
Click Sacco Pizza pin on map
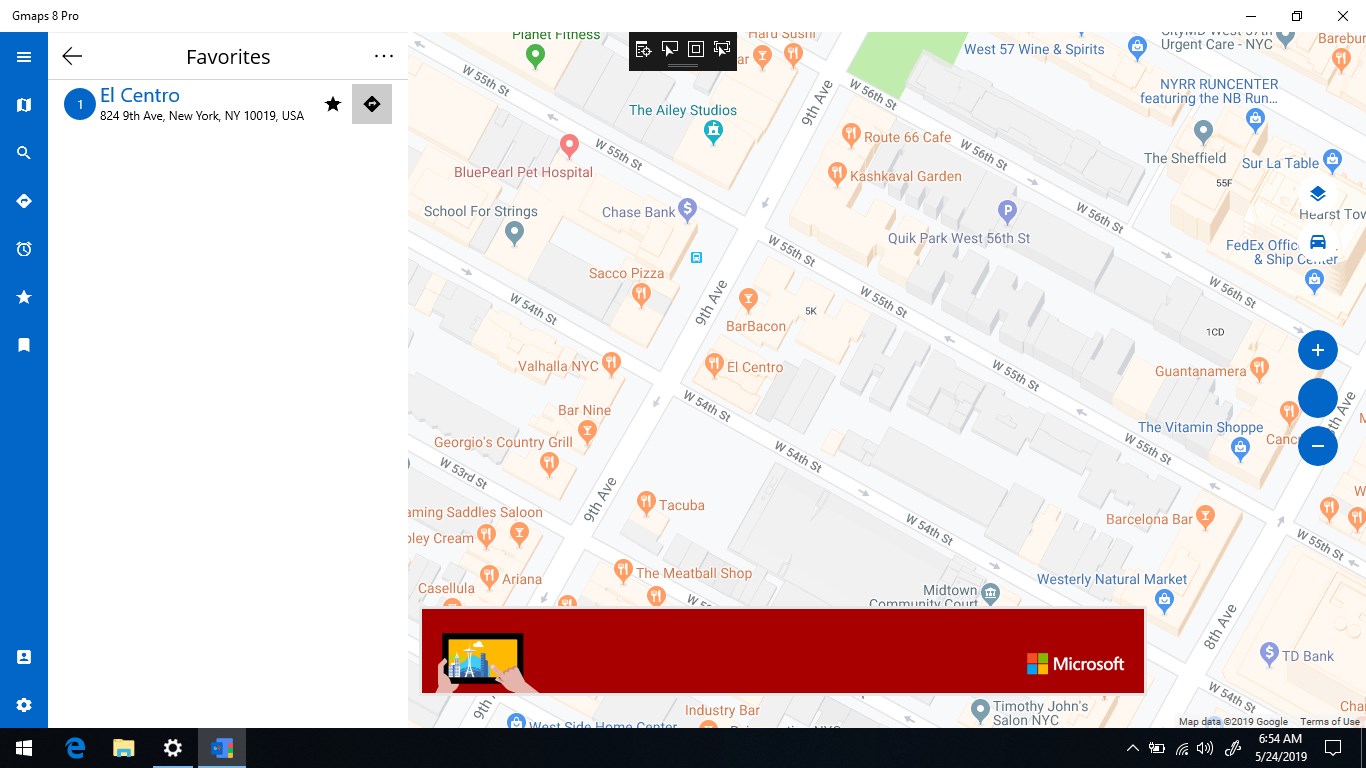click(x=642, y=294)
